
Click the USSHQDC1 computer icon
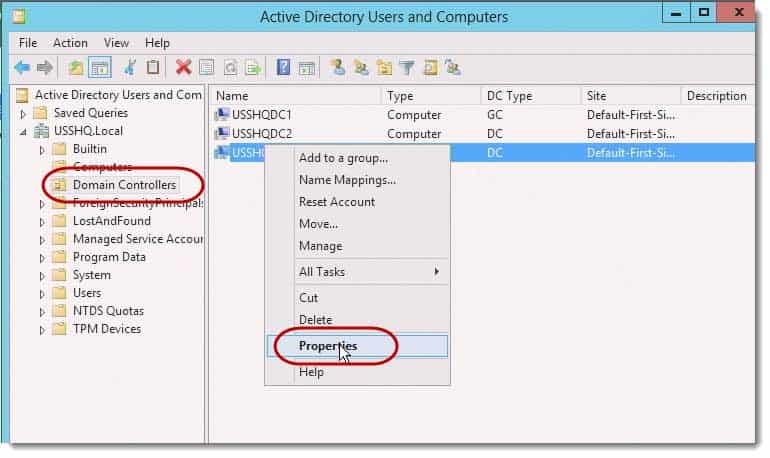pyautogui.click(x=222, y=114)
